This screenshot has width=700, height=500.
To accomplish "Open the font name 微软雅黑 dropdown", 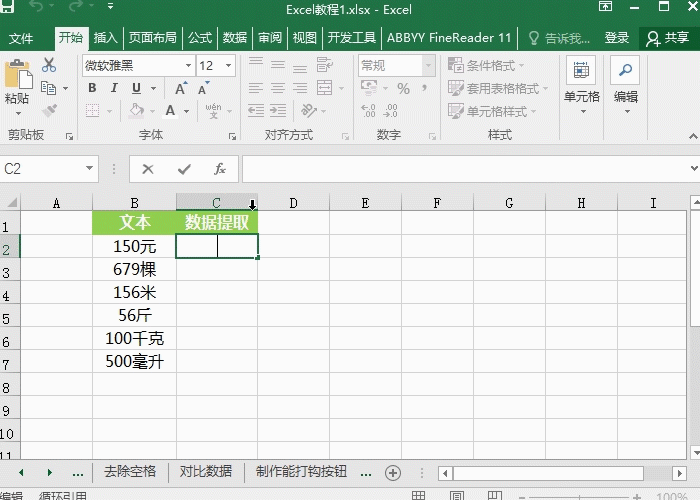I will pyautogui.click(x=188, y=65).
